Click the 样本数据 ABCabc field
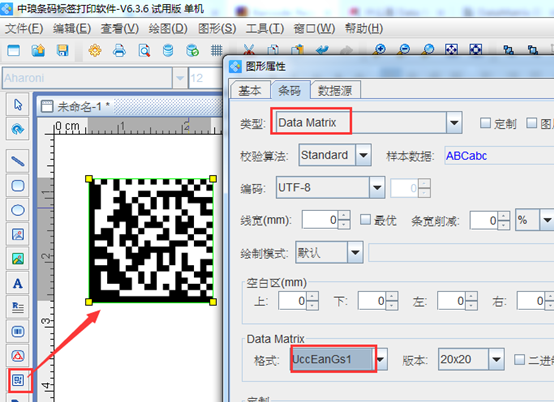 pos(499,155)
